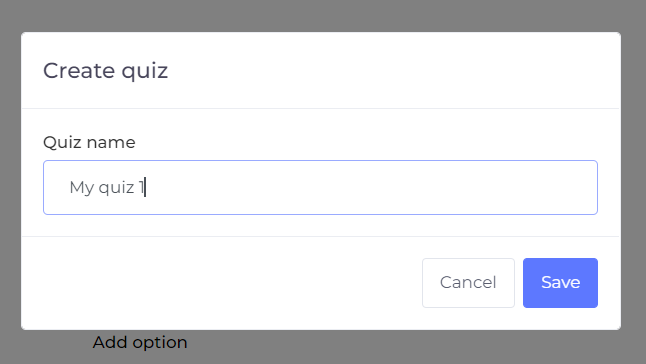Viewport: 646px width, 364px height.
Task: Click empty area inside Quiz name box
Action: 371,187
